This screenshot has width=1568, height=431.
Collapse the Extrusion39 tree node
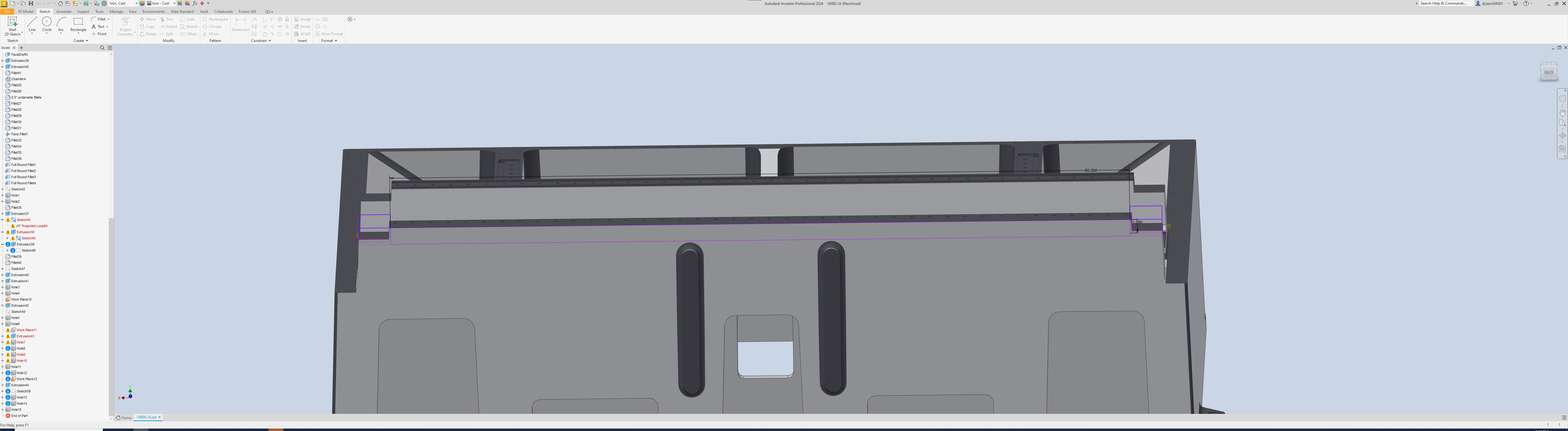coord(2,244)
